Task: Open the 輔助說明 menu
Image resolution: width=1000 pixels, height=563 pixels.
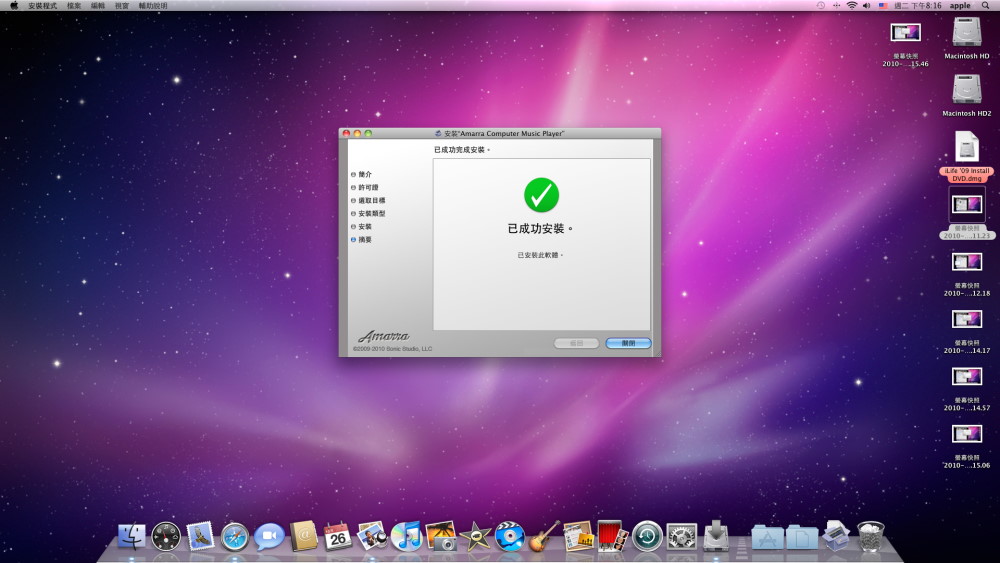Action: click(153, 6)
